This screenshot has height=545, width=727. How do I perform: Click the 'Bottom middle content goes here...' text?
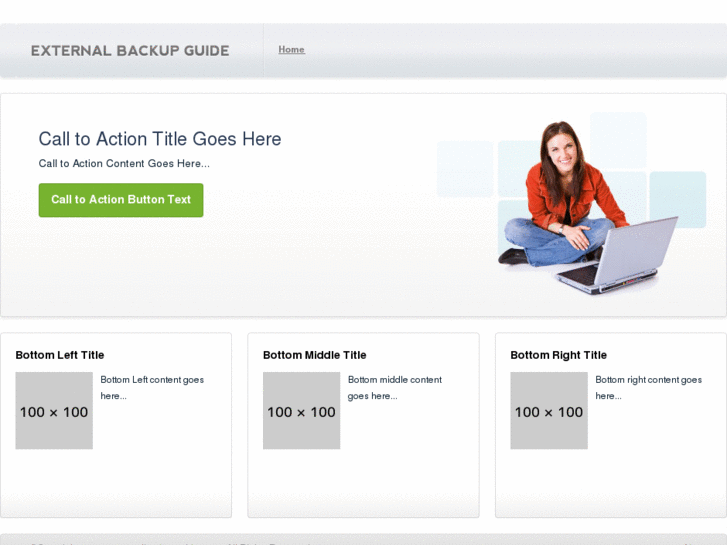(395, 388)
